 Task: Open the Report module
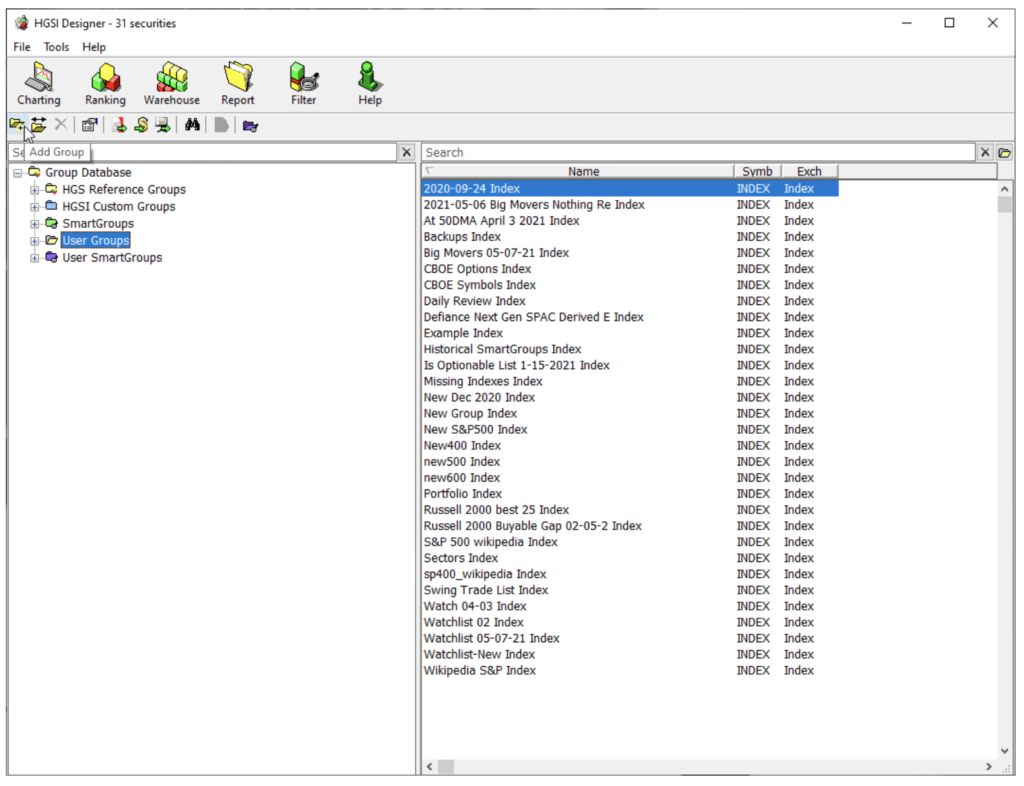tap(238, 83)
